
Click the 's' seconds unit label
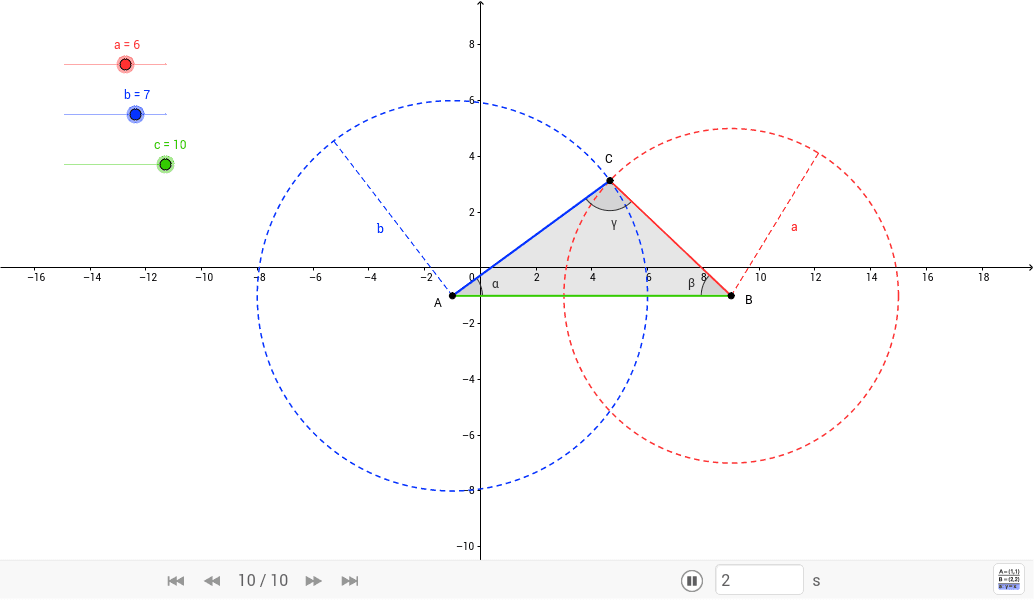(x=817, y=581)
